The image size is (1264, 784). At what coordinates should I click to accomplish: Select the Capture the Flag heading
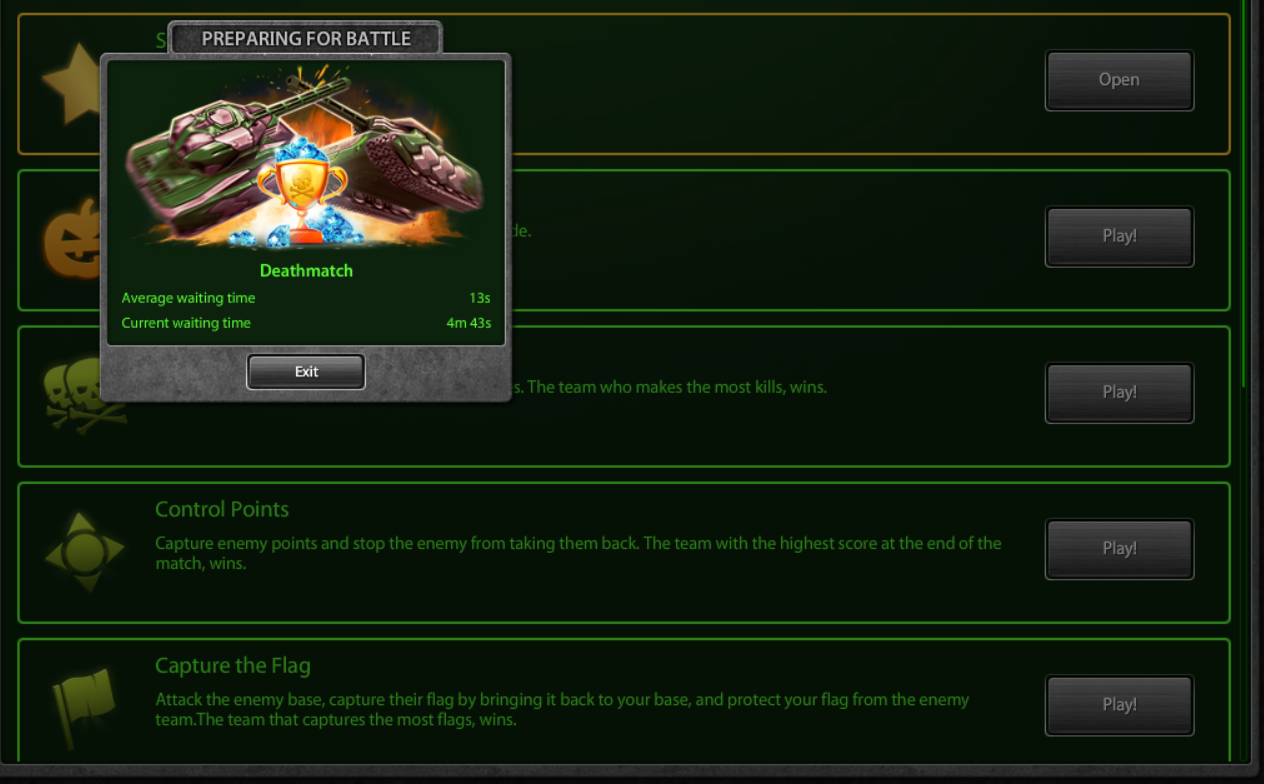(x=233, y=665)
